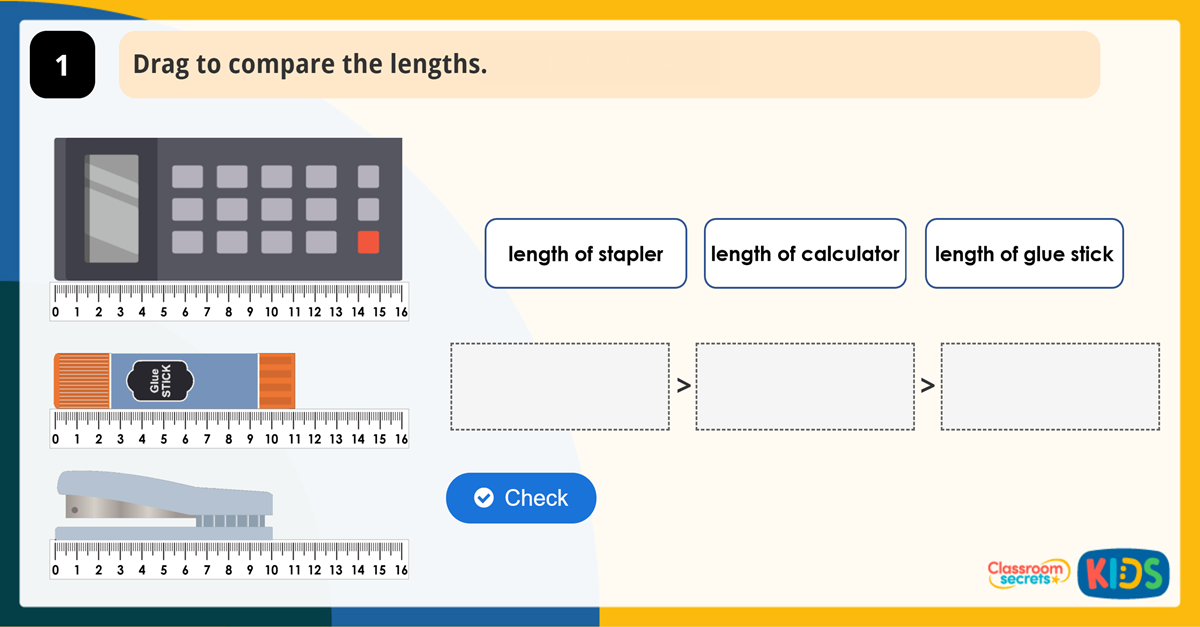Viewport: 1200px width, 627px height.
Task: Select the 'length of glue stick' tile
Action: (1024, 253)
